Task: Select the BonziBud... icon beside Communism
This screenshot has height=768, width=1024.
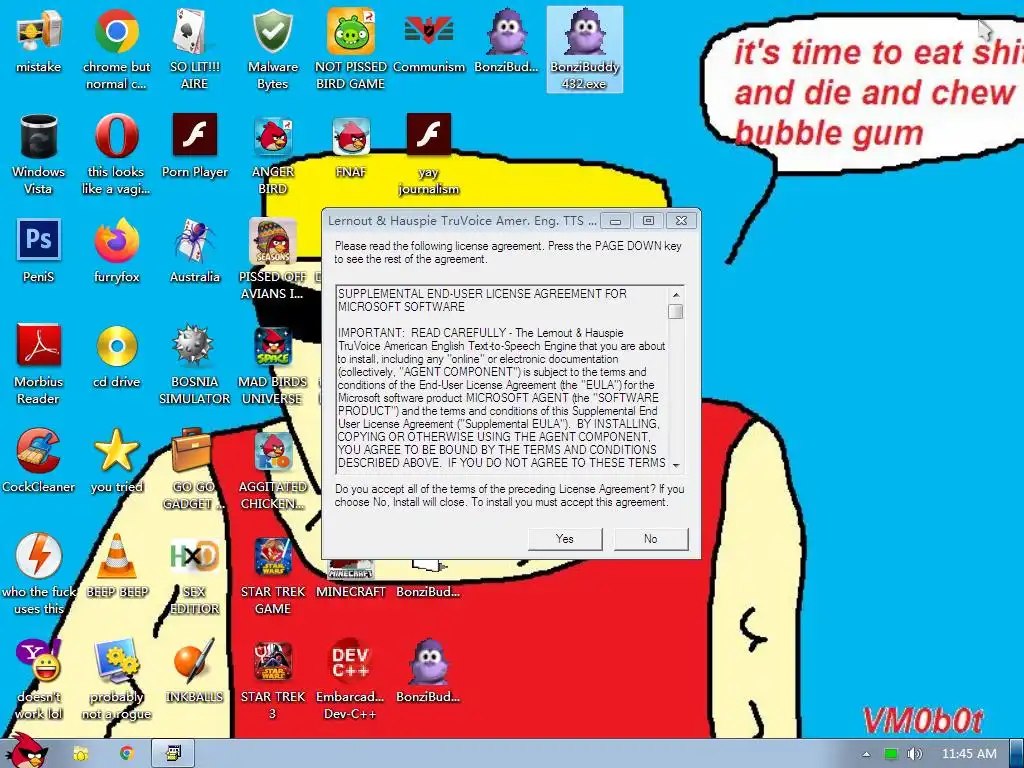Action: pyautogui.click(x=507, y=42)
